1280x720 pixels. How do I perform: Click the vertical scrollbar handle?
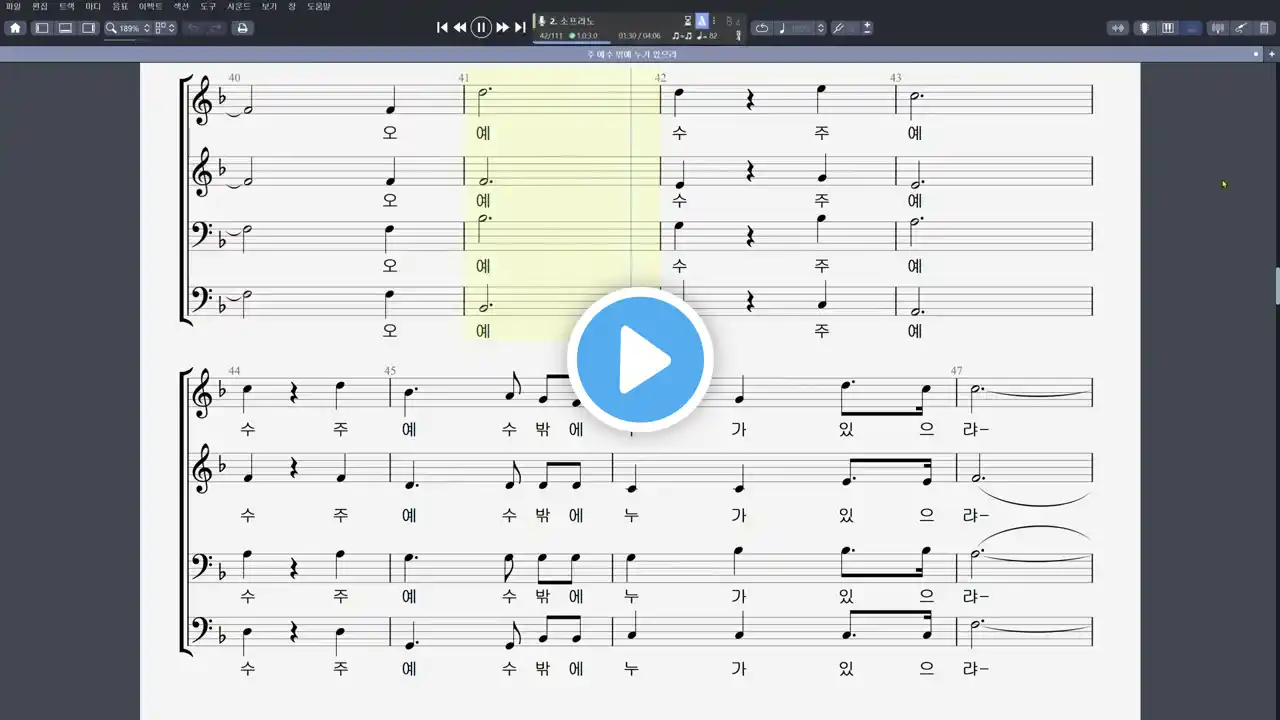click(1276, 285)
